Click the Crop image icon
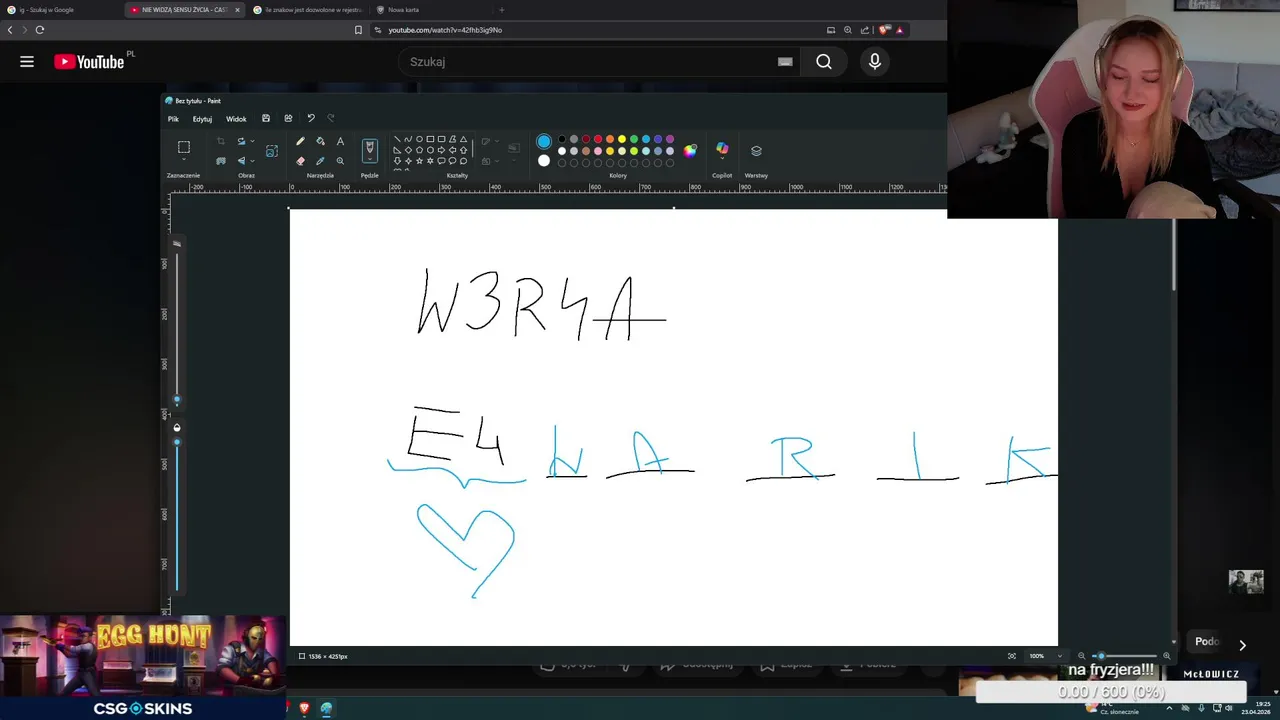The image size is (1280, 720). click(221, 141)
